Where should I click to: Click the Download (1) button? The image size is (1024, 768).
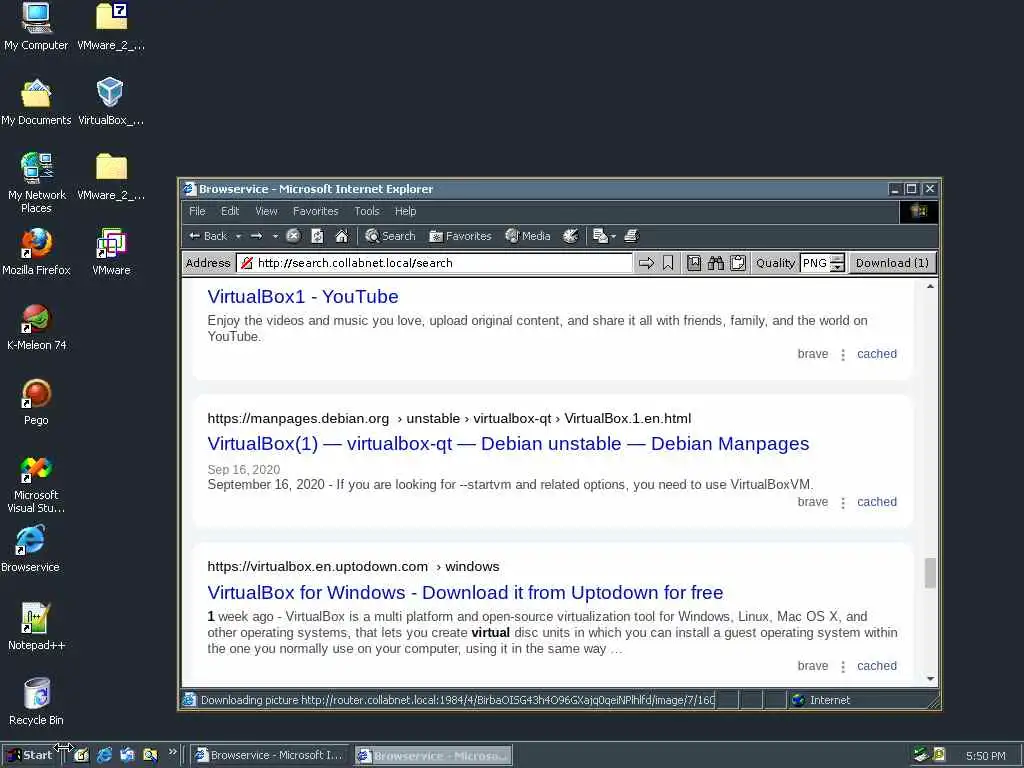coord(892,263)
